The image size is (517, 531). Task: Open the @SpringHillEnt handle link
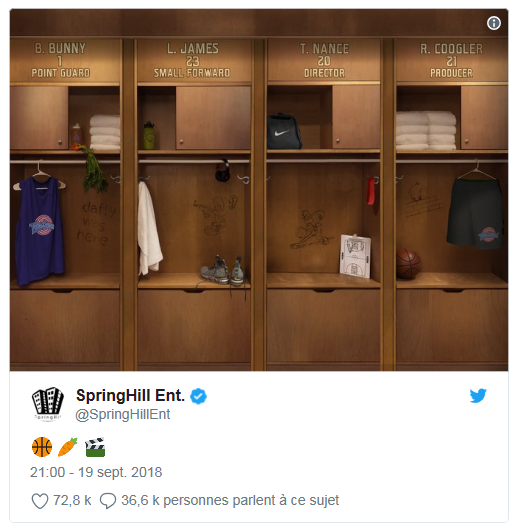(x=123, y=414)
